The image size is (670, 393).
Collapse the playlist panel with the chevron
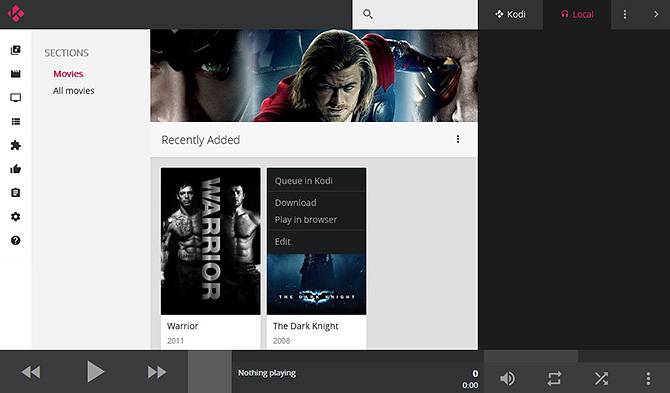coord(656,15)
